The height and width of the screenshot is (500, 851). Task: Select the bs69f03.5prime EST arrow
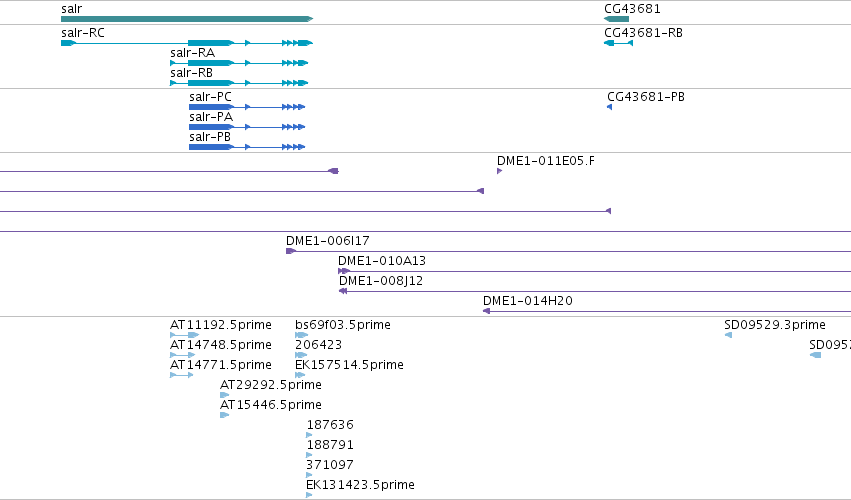302,335
